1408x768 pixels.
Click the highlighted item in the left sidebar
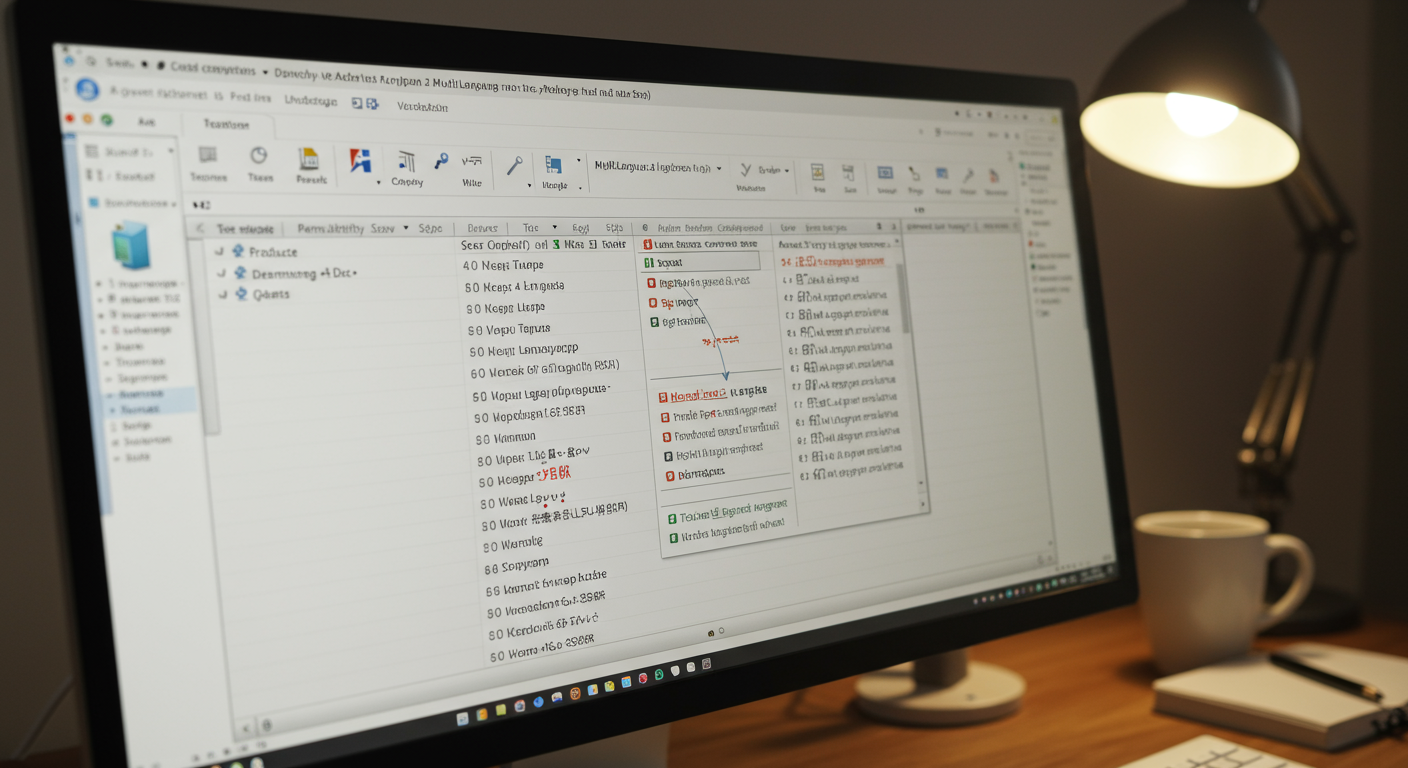[x=141, y=396]
